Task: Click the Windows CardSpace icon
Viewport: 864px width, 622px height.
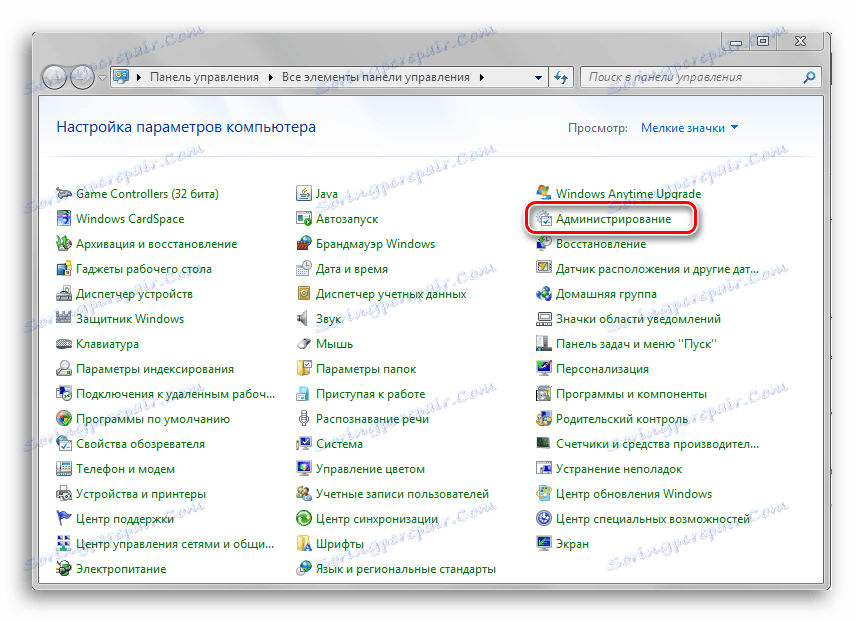Action: tap(64, 219)
